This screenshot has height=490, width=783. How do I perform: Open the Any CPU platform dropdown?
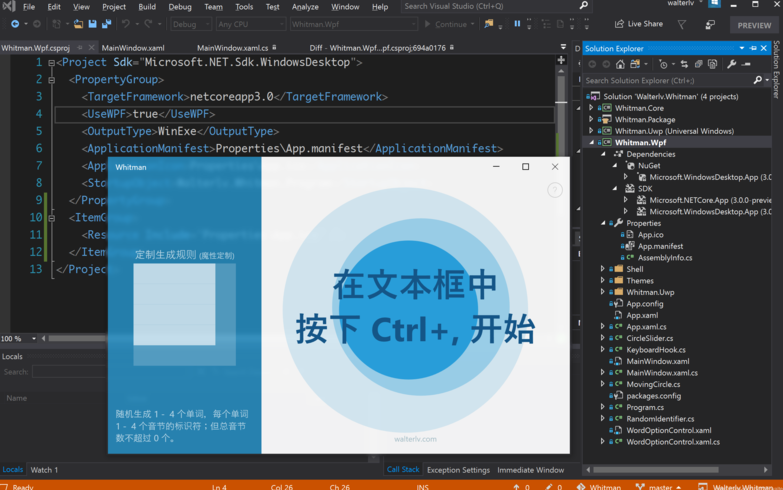[250, 24]
